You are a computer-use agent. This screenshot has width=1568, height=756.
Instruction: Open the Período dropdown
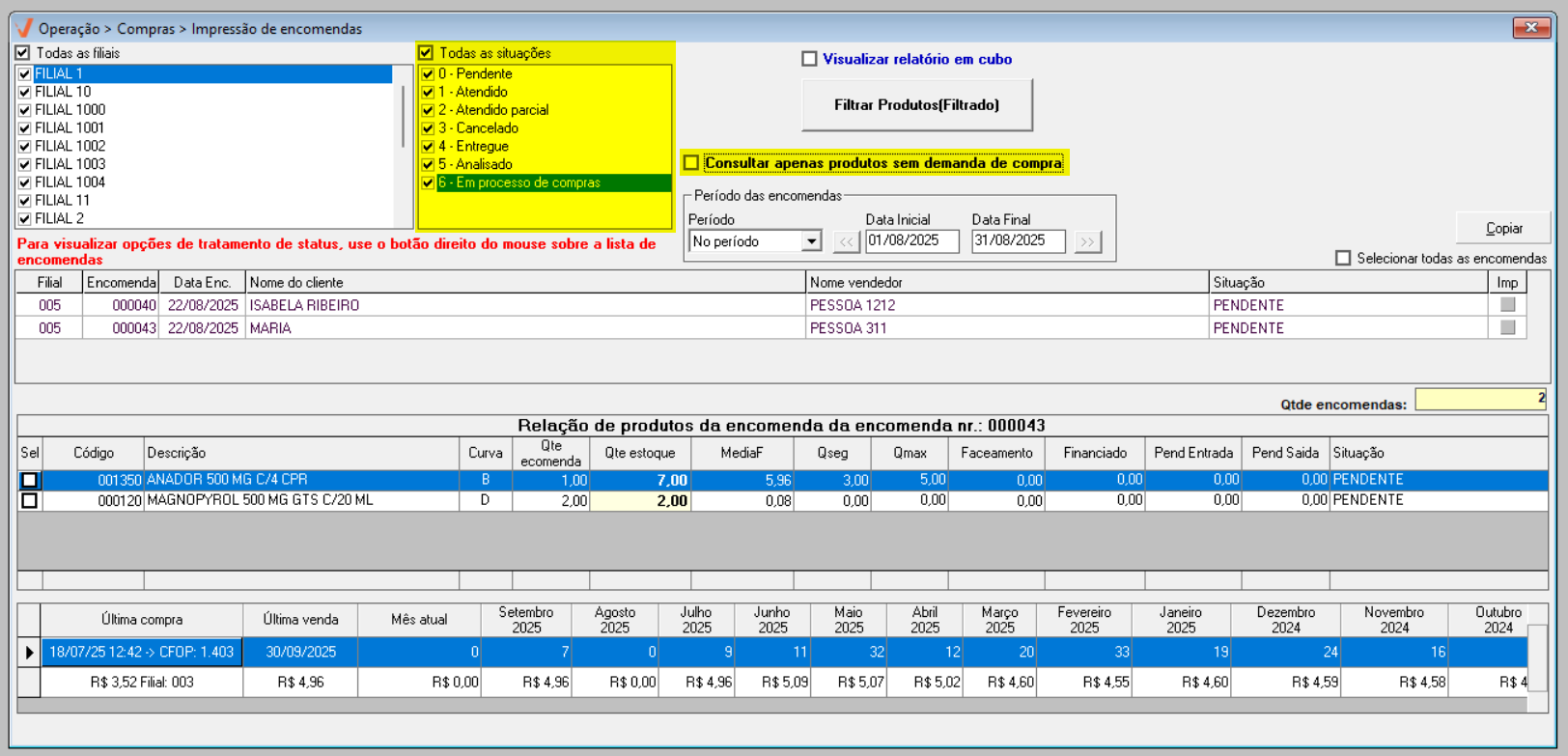tap(811, 241)
